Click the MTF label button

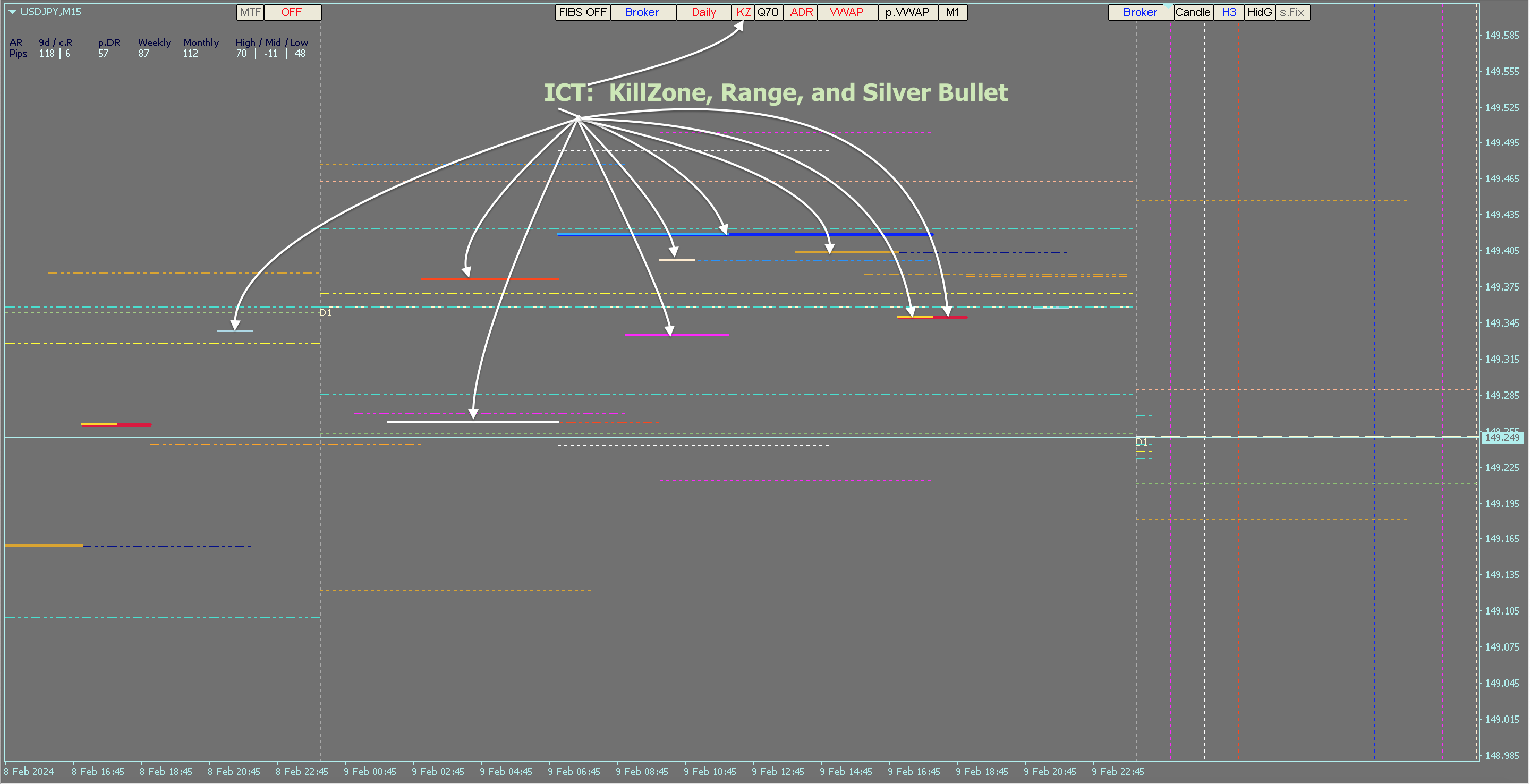[x=251, y=12]
